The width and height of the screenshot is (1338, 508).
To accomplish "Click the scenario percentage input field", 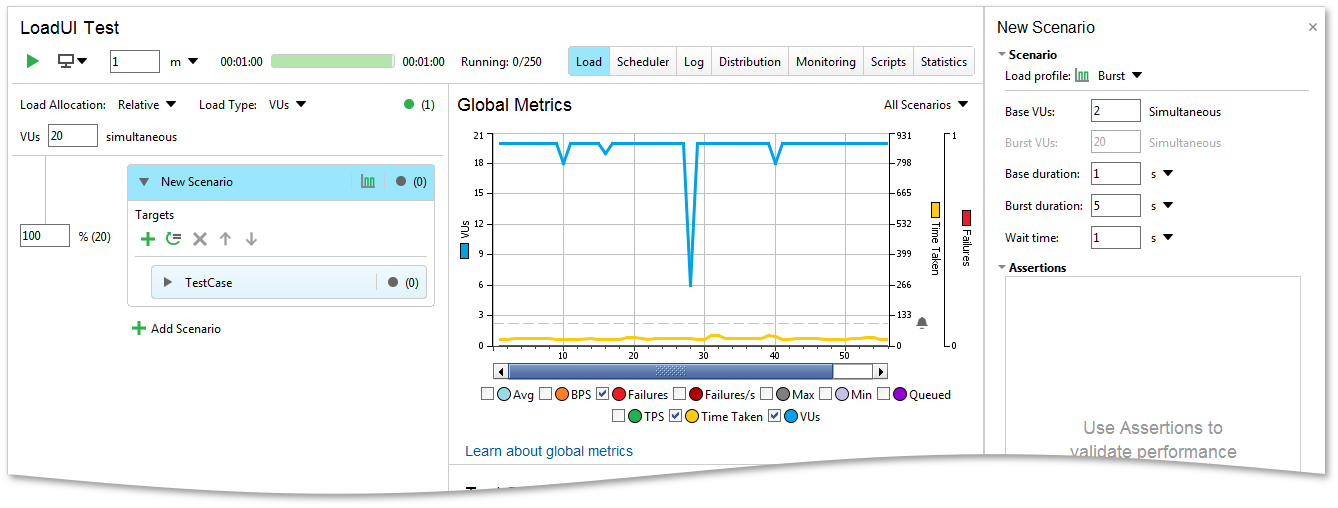I will (45, 236).
